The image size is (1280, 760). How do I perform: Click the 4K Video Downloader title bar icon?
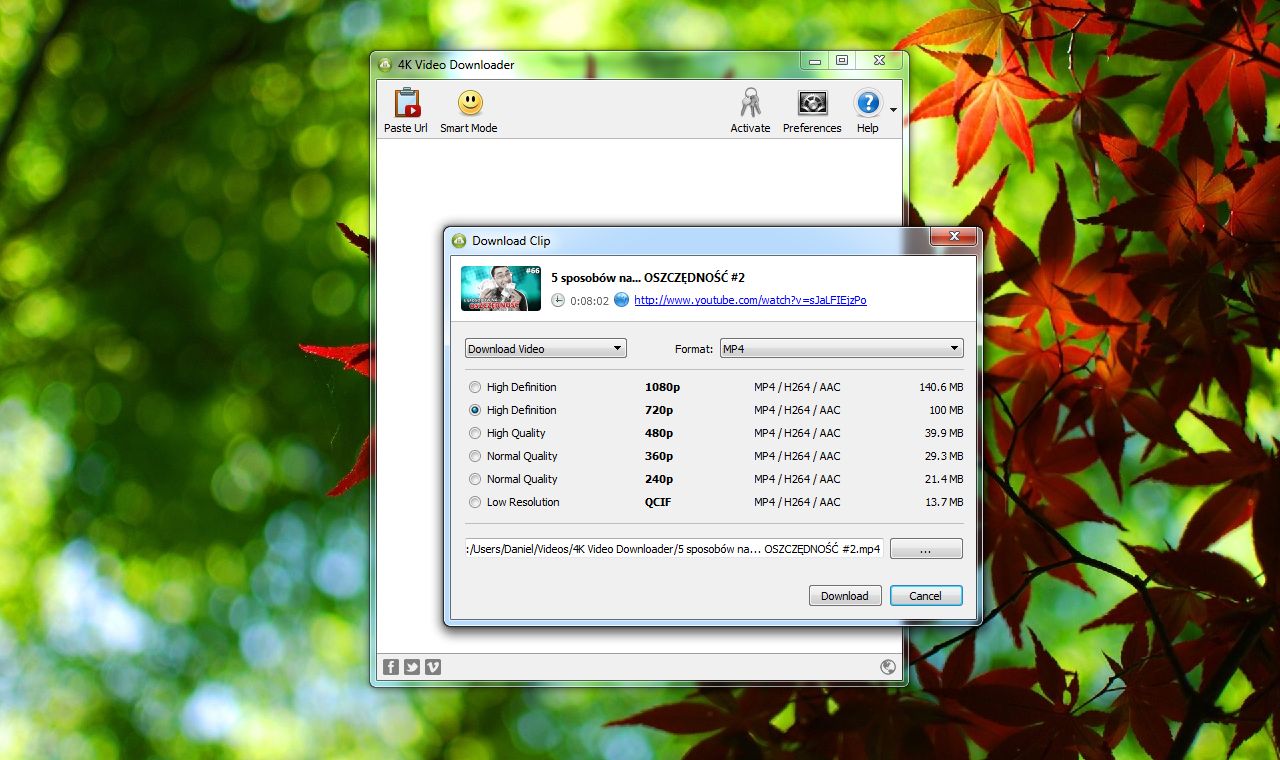(385, 65)
